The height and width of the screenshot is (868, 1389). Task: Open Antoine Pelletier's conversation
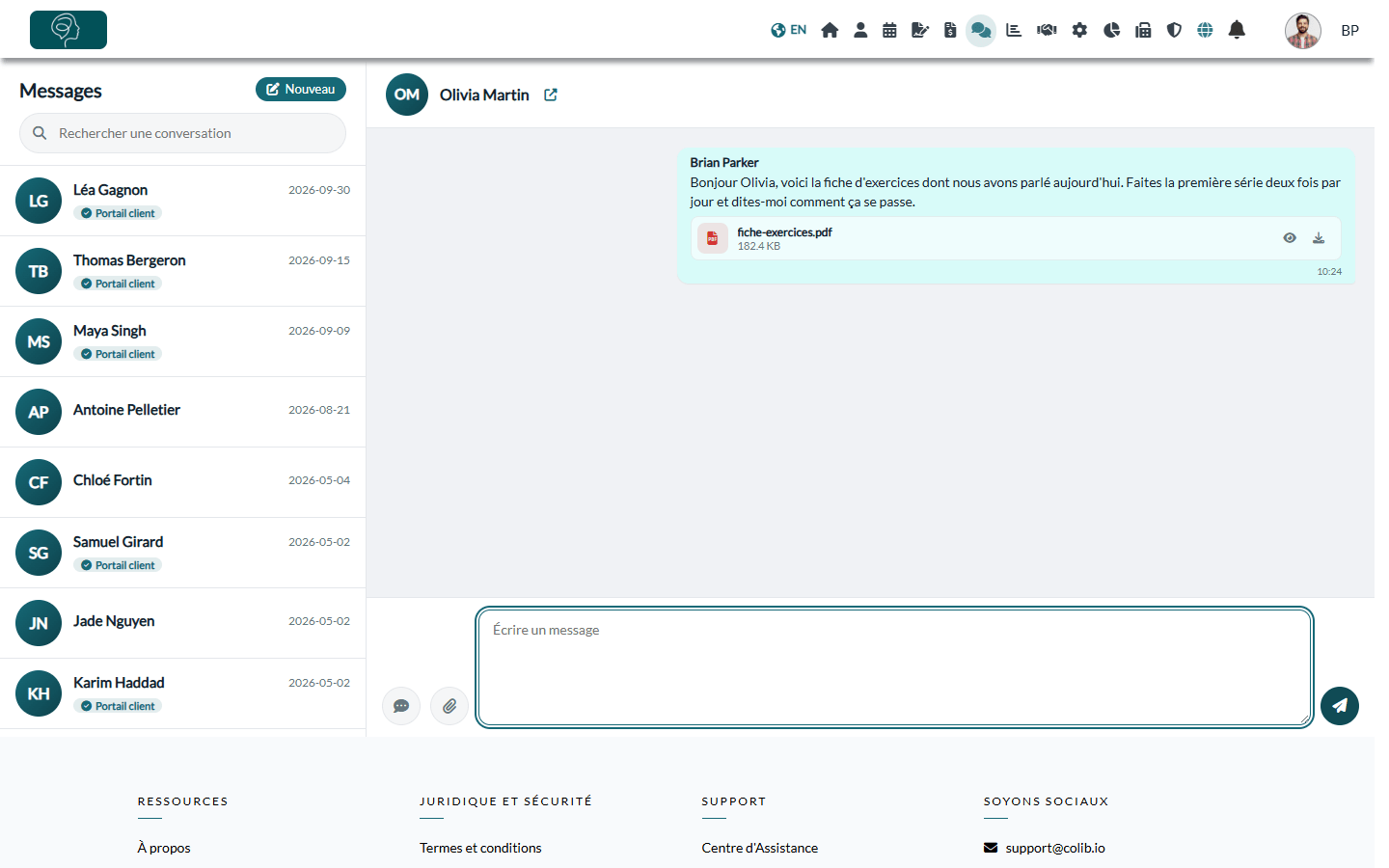(182, 412)
